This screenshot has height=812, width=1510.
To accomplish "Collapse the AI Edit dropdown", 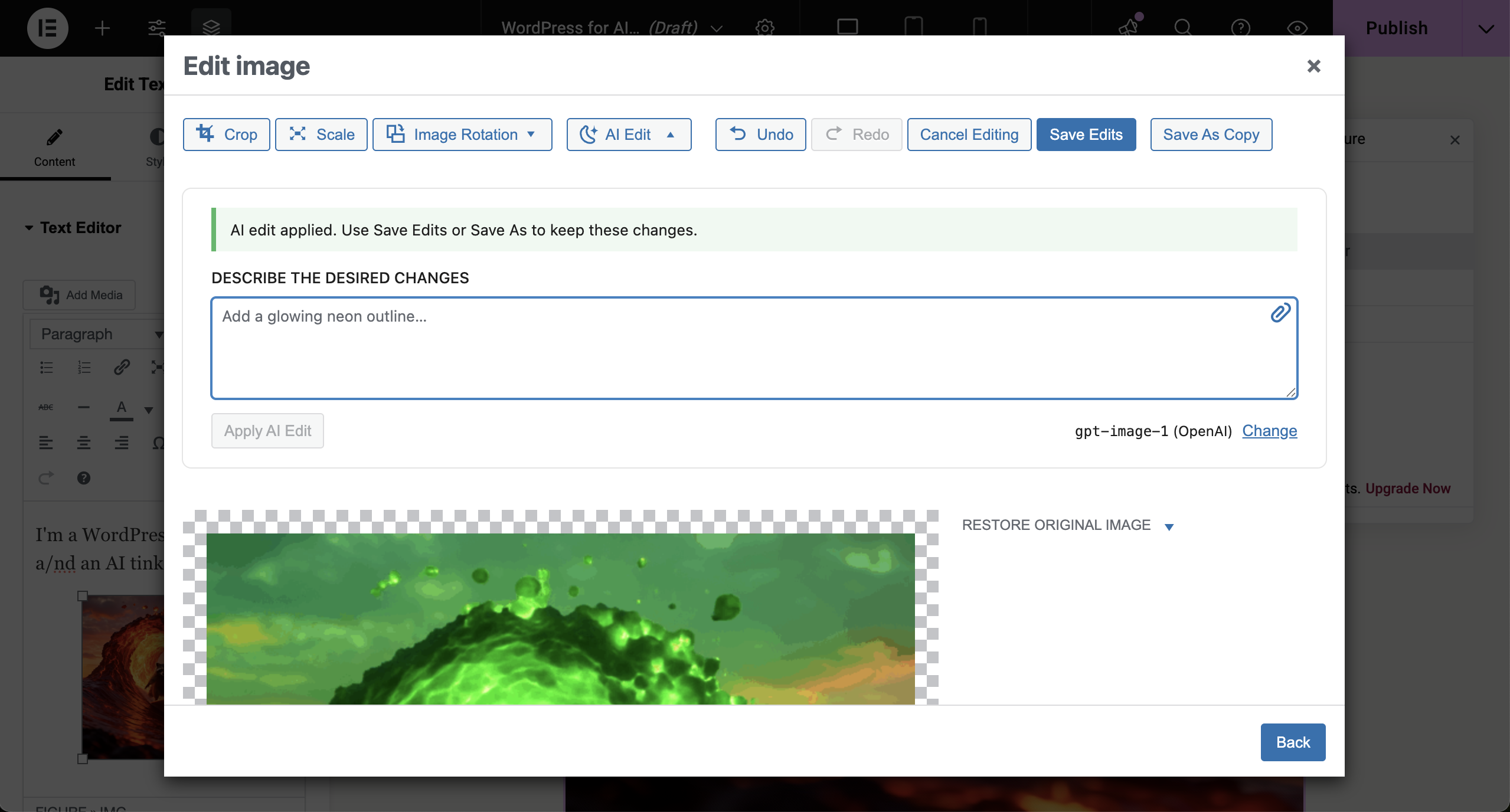I will (x=629, y=135).
